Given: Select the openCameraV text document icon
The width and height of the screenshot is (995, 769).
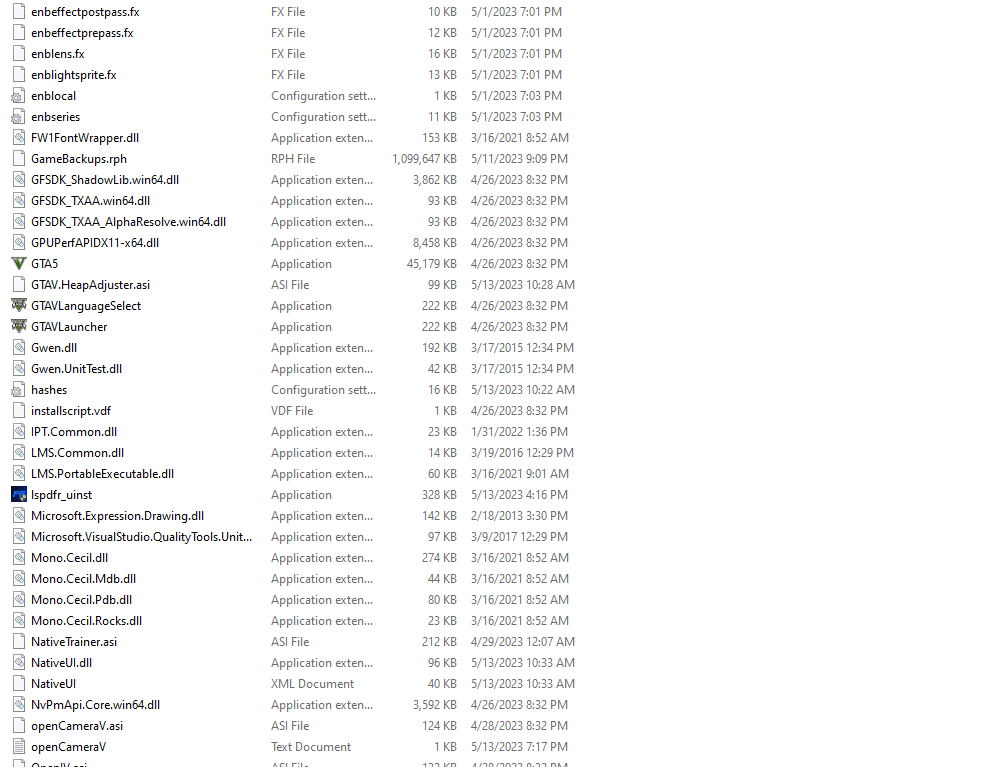Looking at the screenshot, I should 19,747.
